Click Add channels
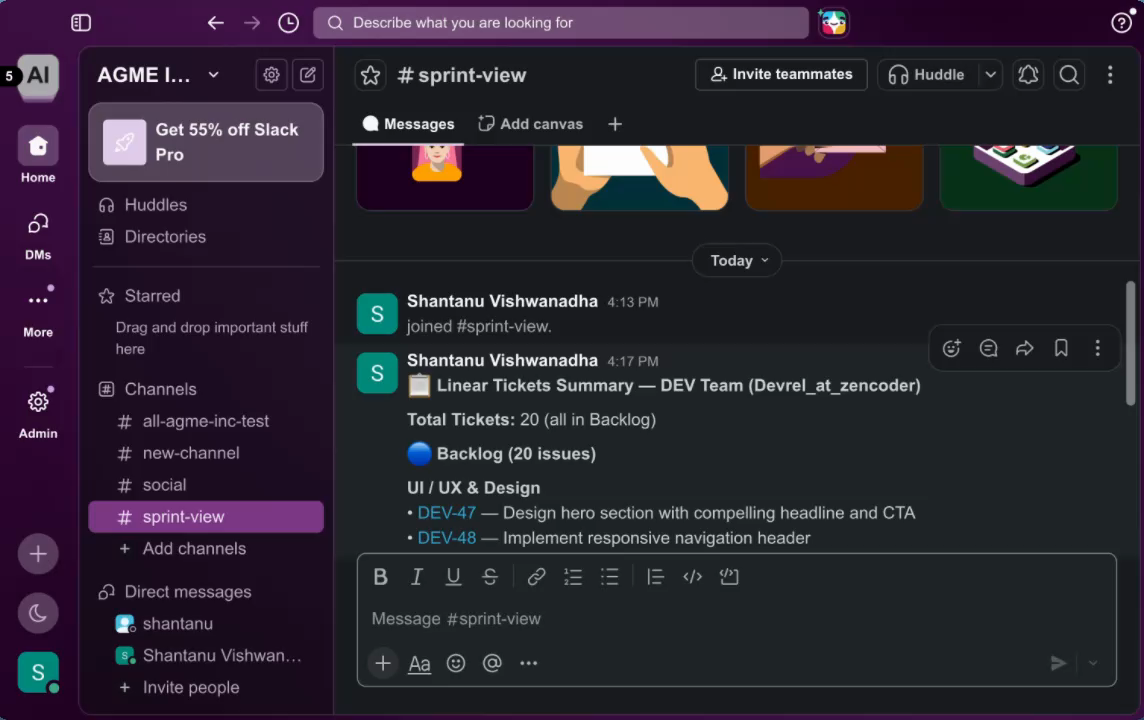The image size is (1144, 720). pos(206,549)
